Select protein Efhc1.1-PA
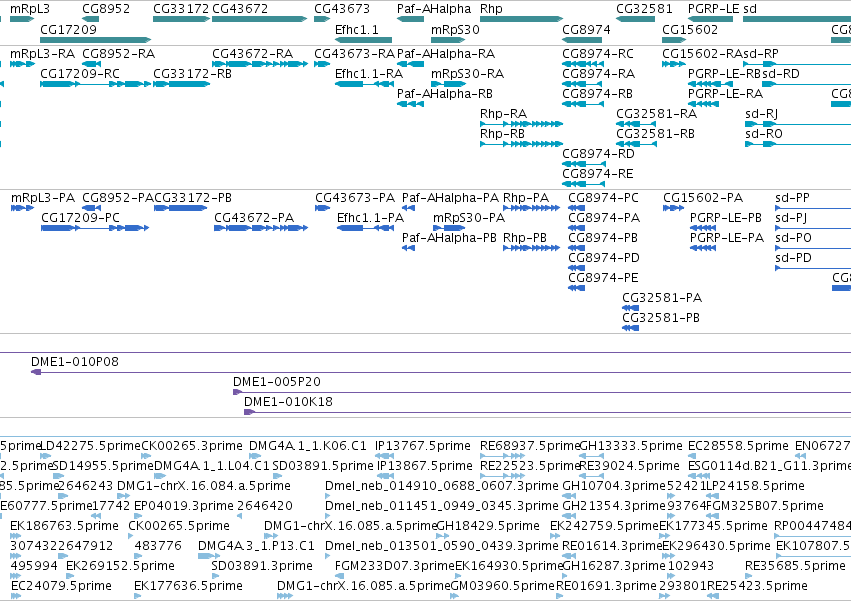The height and width of the screenshot is (601, 851). tap(371, 218)
